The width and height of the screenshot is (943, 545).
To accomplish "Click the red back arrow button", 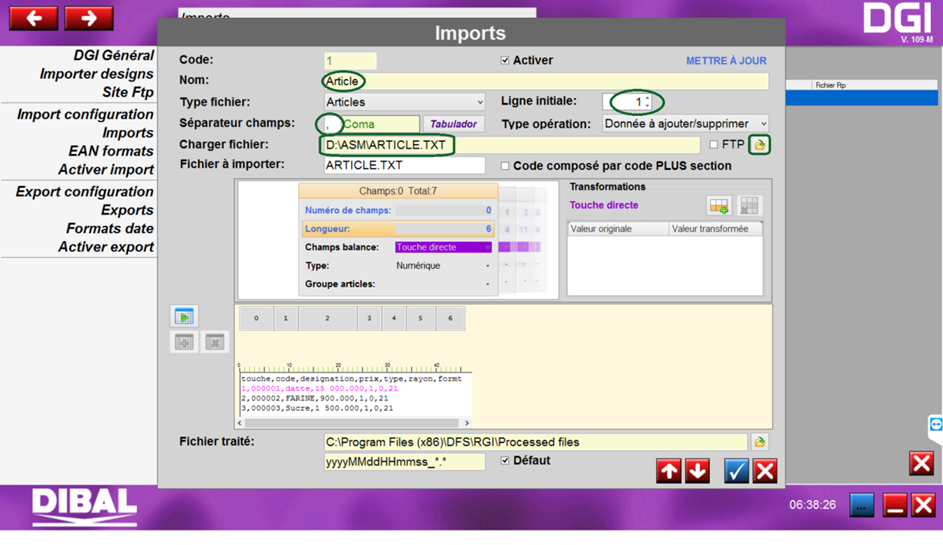I will (x=33, y=18).
